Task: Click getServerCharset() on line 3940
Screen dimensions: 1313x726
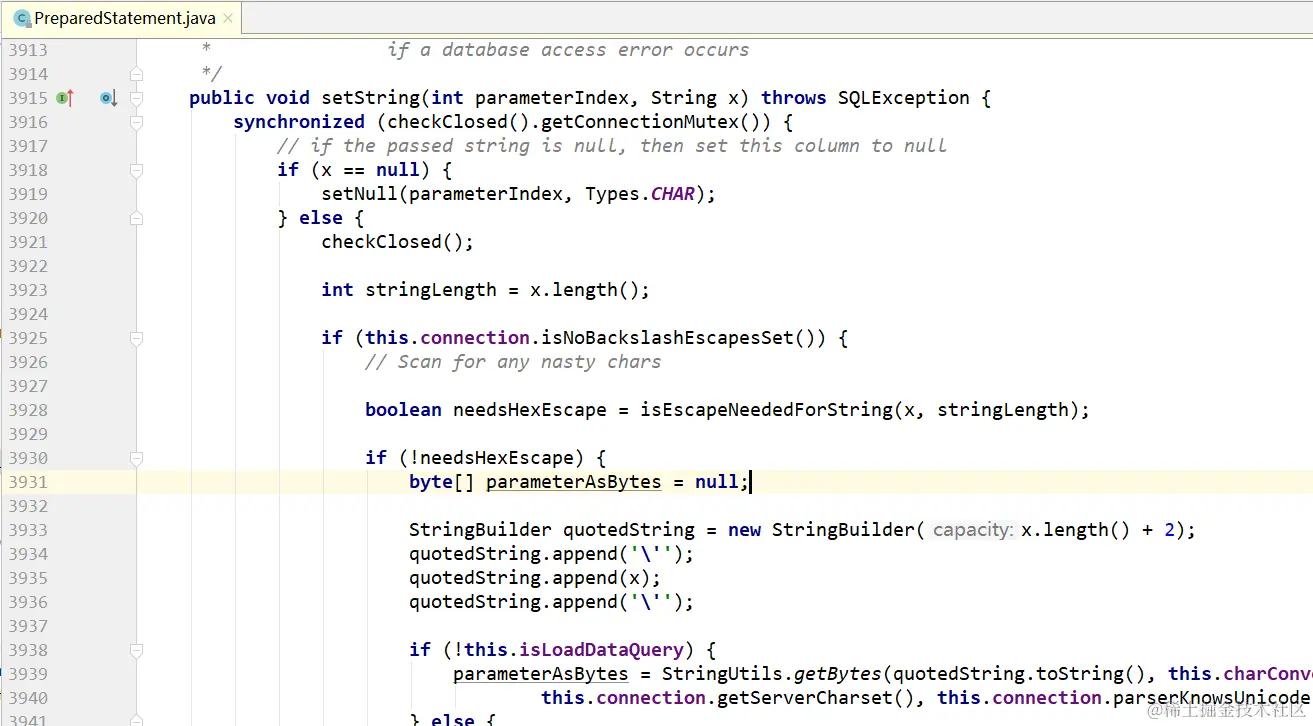Action: 815,698
